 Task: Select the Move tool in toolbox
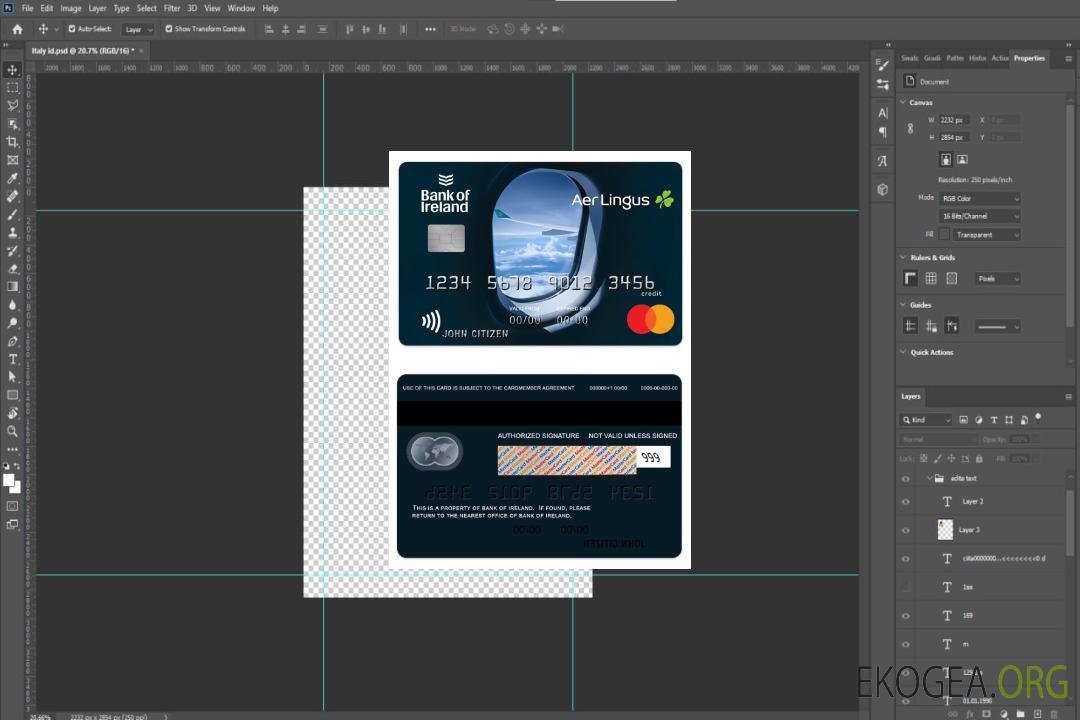tap(12, 70)
